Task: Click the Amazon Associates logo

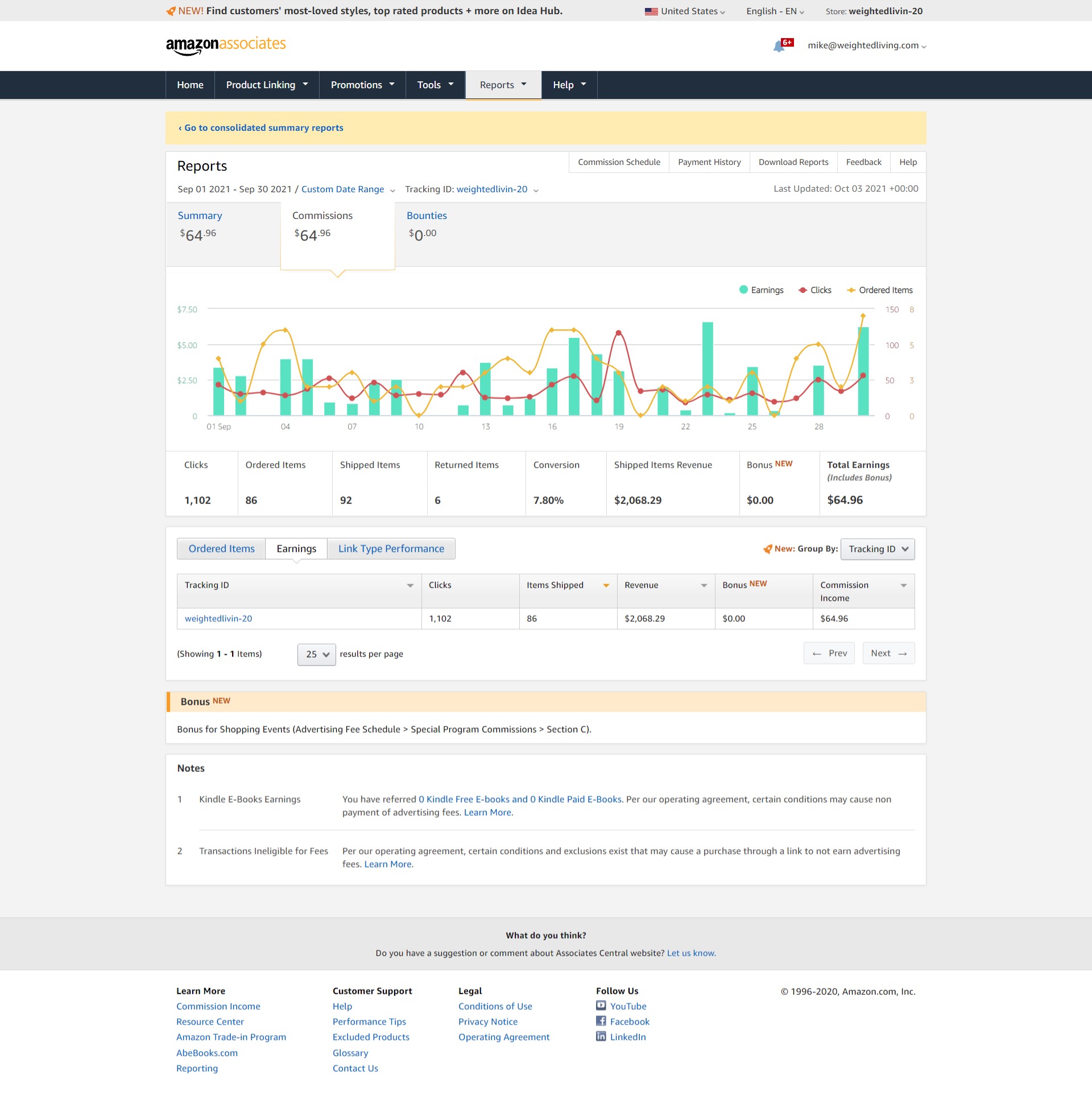Action: point(226,46)
